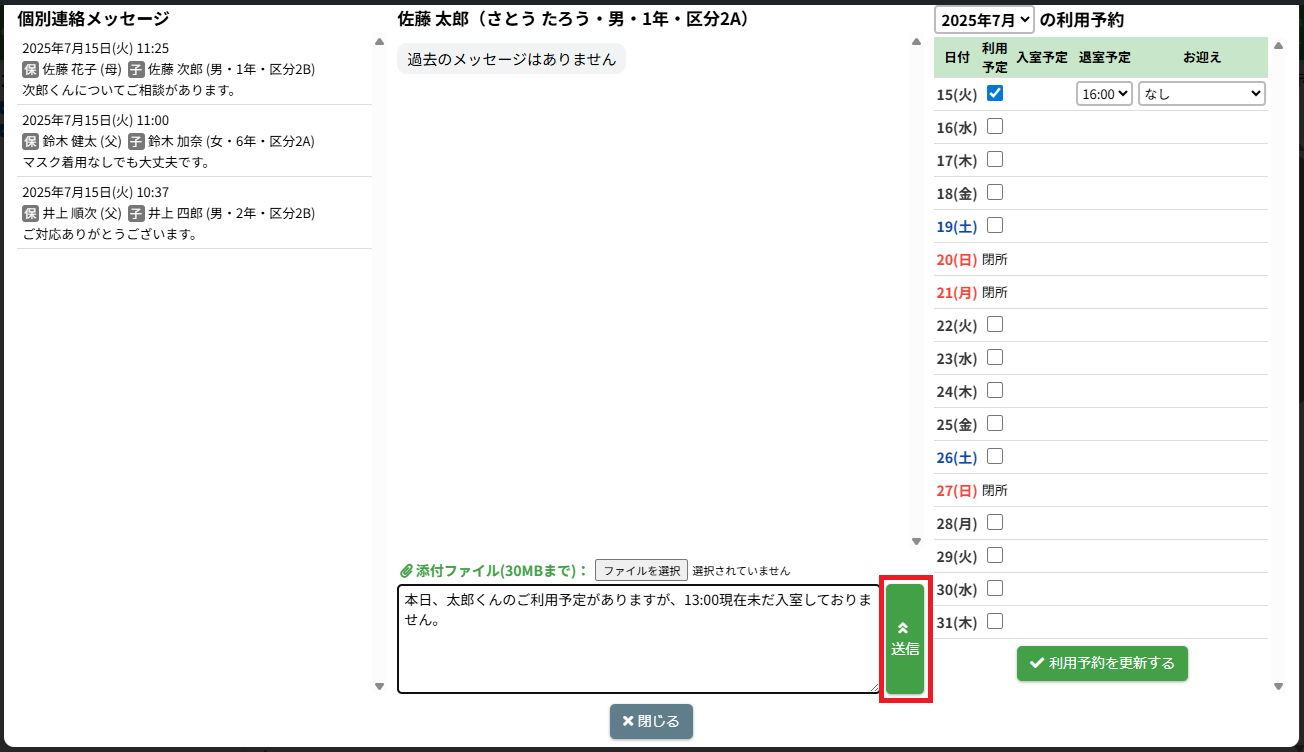Click the 閉じる close button
Screen dimensions: 1304x752
(651, 721)
